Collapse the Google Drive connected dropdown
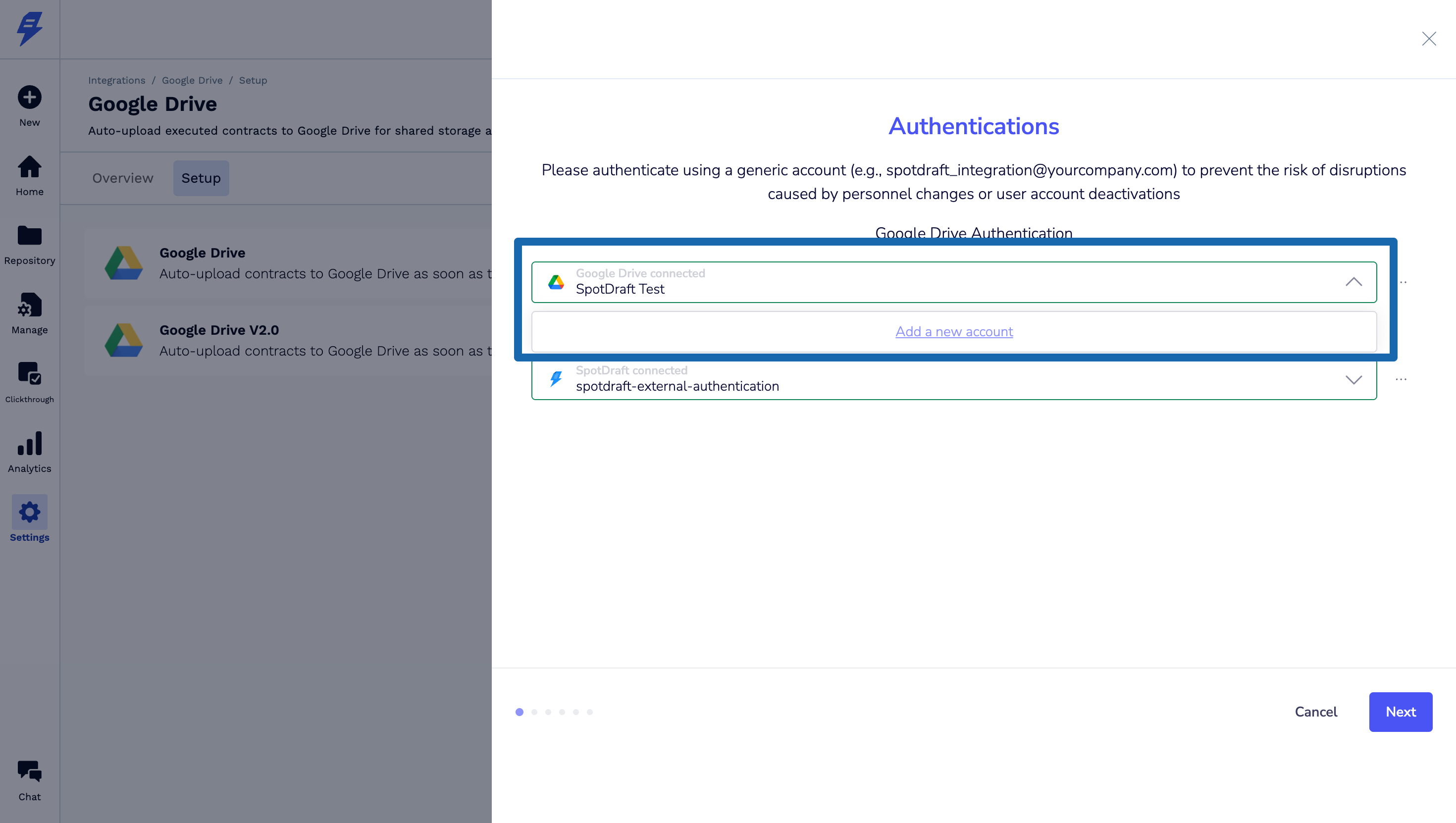1456x823 pixels. [x=1353, y=282]
